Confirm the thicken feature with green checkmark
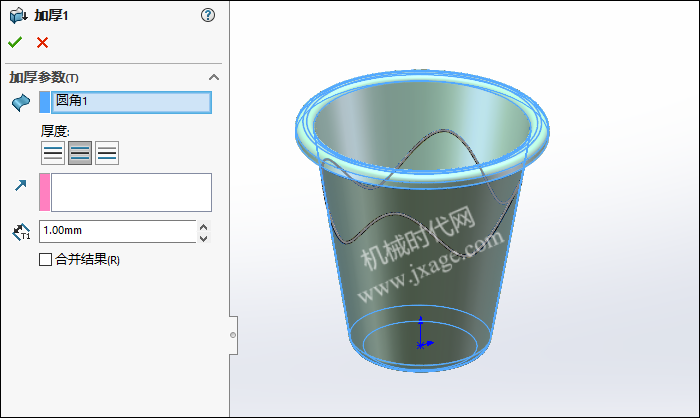 15,42
